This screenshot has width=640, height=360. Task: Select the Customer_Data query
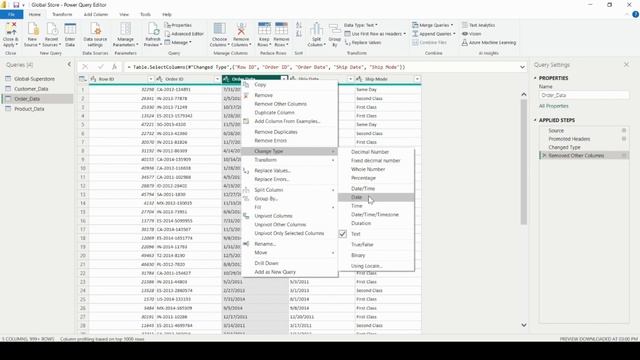(31, 89)
